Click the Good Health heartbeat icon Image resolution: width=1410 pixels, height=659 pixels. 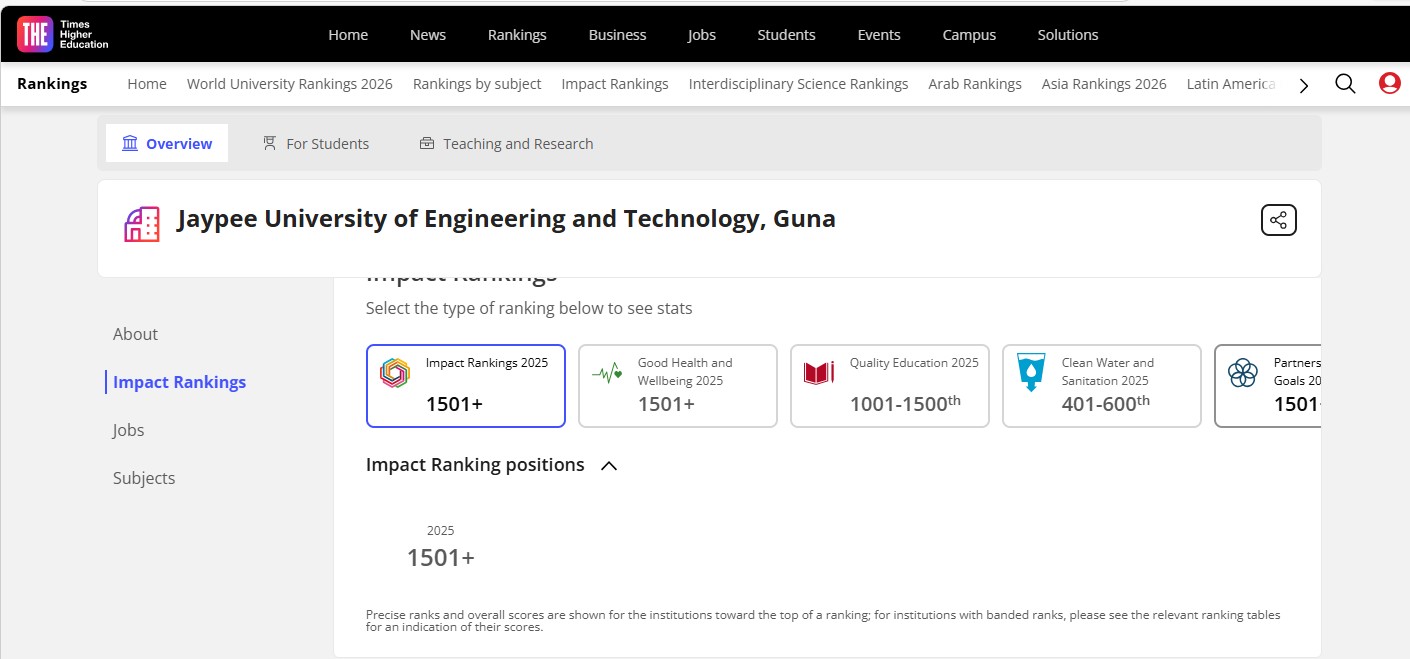[607, 375]
